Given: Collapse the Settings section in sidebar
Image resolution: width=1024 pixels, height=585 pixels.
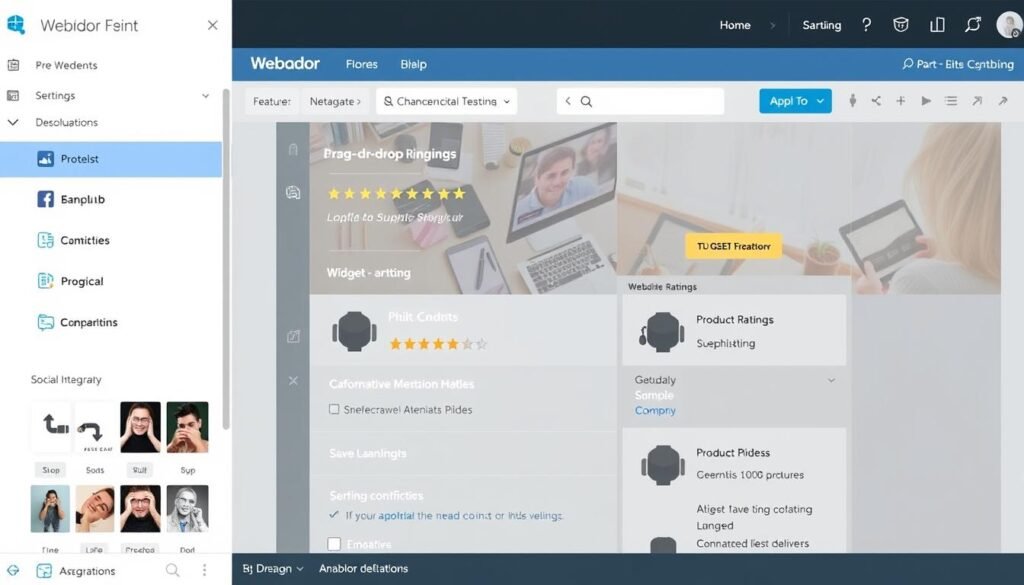Looking at the screenshot, I should click(x=206, y=96).
